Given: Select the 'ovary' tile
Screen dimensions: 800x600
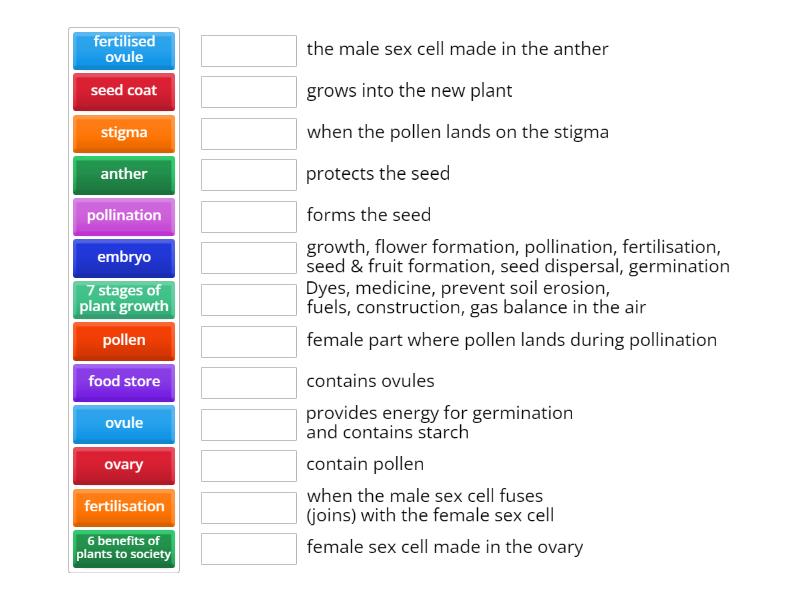Looking at the screenshot, I should point(124,465).
